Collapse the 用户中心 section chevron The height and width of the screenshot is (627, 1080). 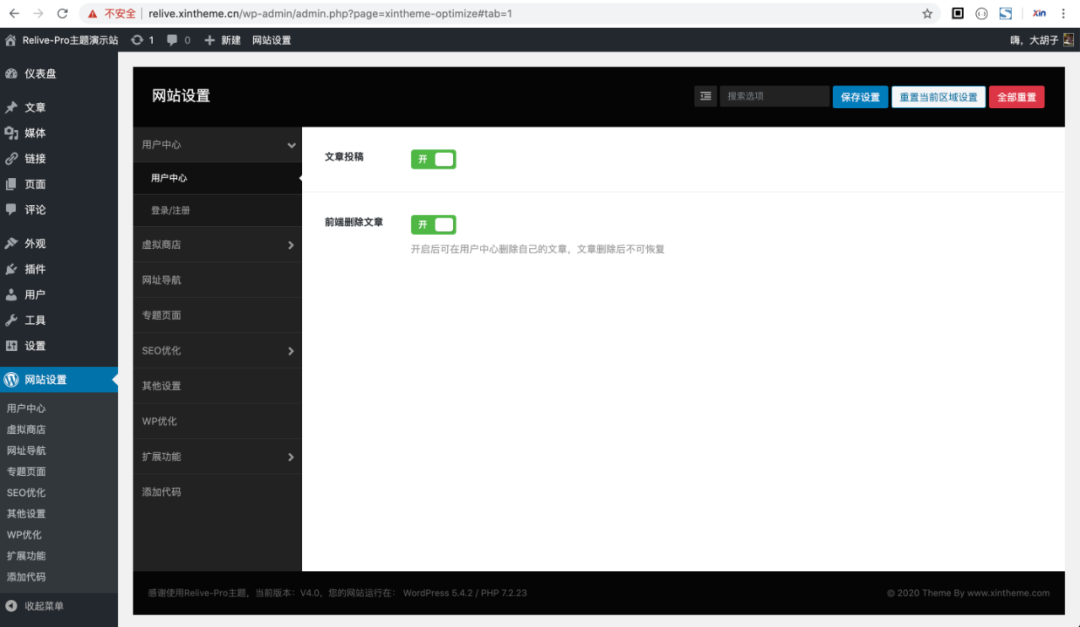click(x=290, y=144)
